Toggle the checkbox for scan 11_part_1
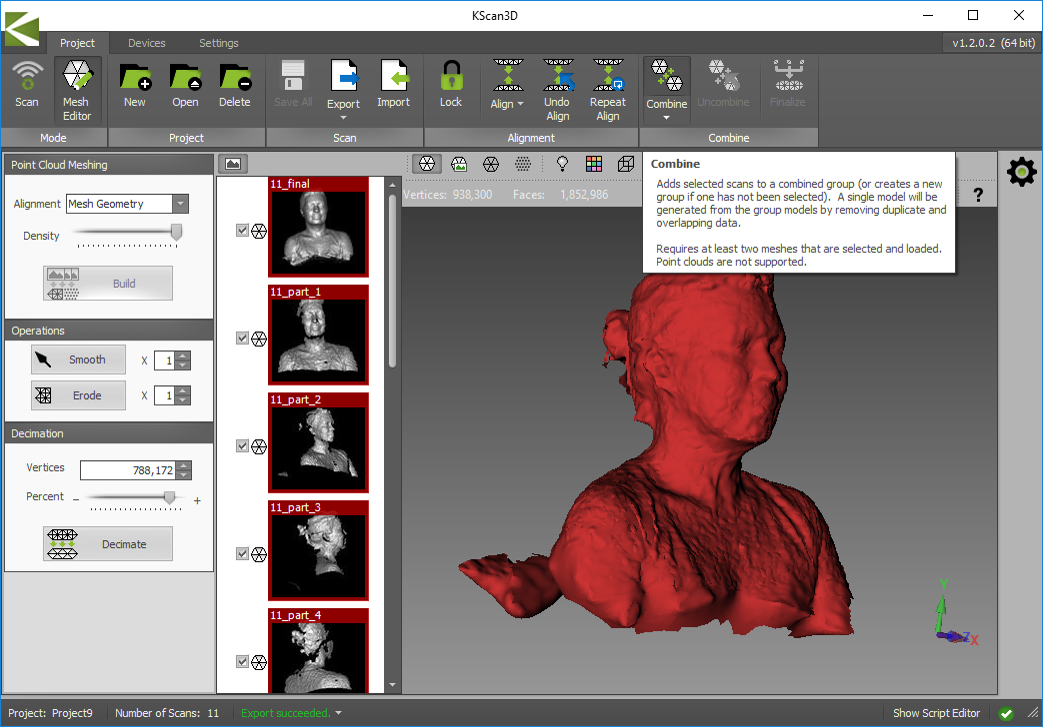The width and height of the screenshot is (1043, 727). point(242,339)
